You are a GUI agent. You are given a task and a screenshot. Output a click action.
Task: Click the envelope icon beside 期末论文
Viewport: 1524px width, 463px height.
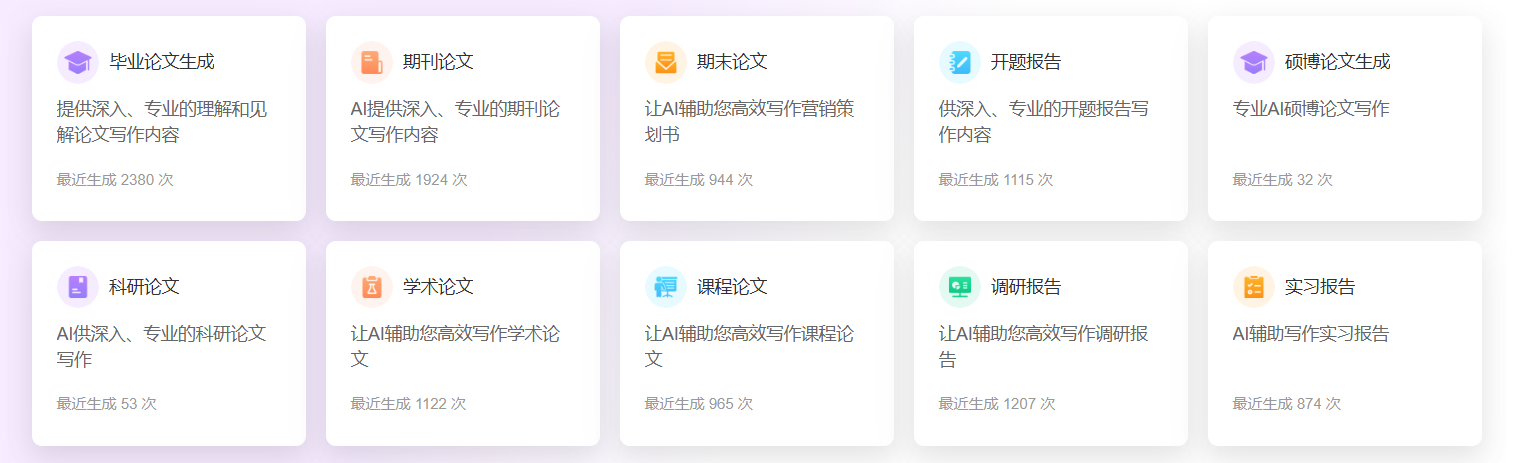click(665, 62)
